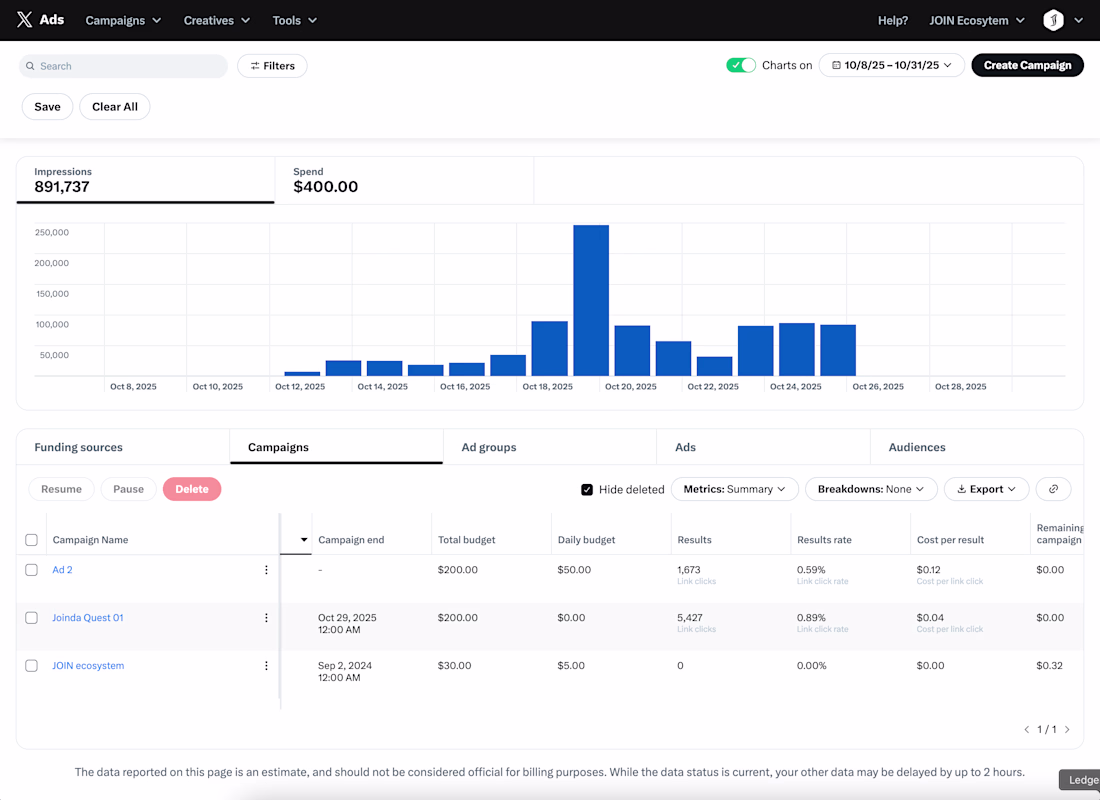1100x800 pixels.
Task: Click the Resume button
Action: 61,489
